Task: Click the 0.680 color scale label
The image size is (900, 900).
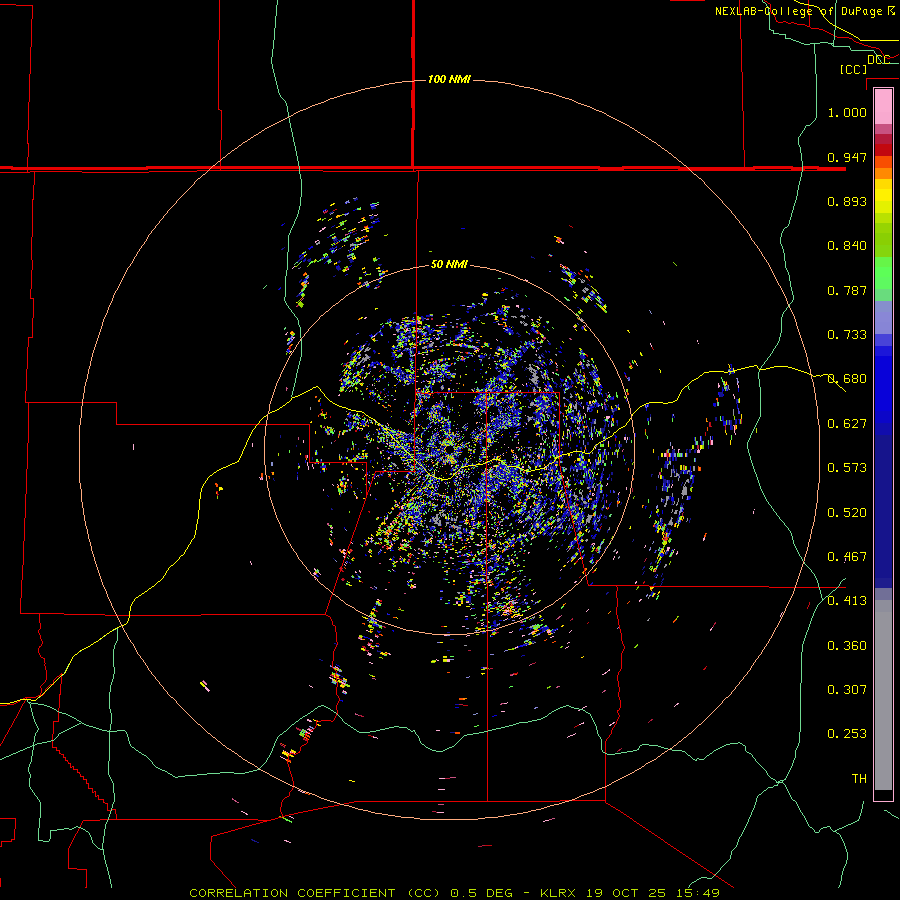Action: 847,379
